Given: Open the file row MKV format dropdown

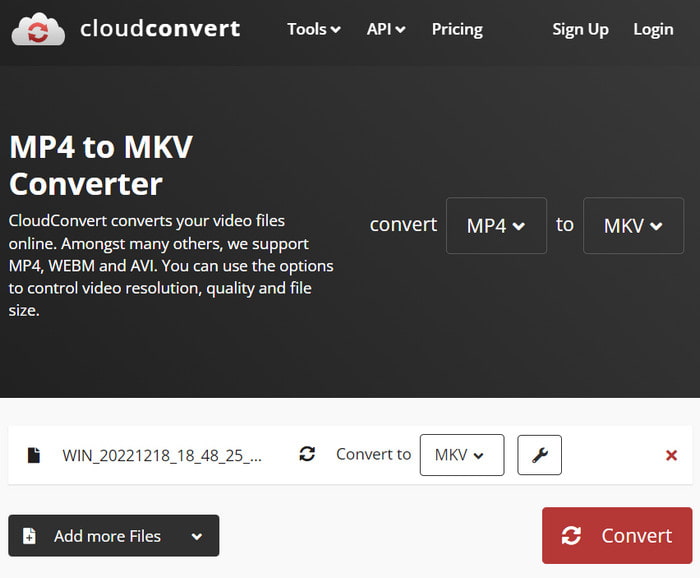Looking at the screenshot, I should 462,455.
